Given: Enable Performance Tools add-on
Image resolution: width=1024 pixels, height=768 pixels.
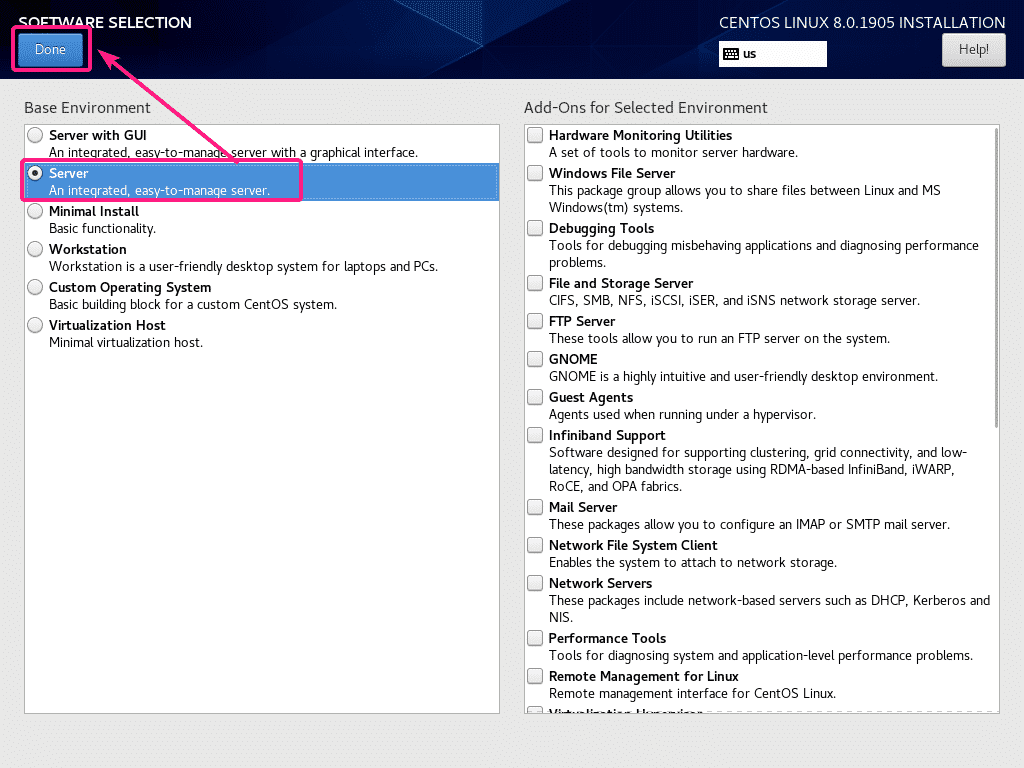Looking at the screenshot, I should 536,638.
